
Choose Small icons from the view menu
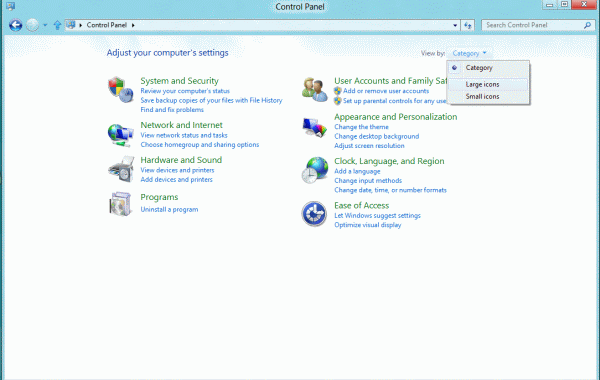tap(488, 96)
